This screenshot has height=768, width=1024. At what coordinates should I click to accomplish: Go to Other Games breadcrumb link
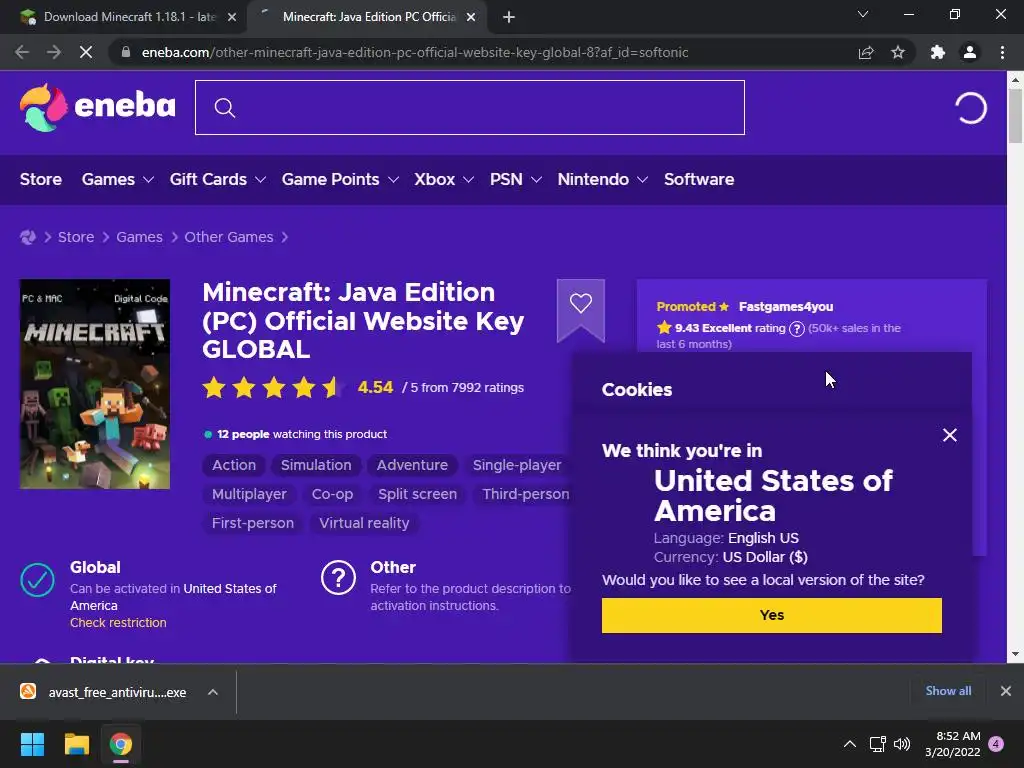pyautogui.click(x=229, y=237)
